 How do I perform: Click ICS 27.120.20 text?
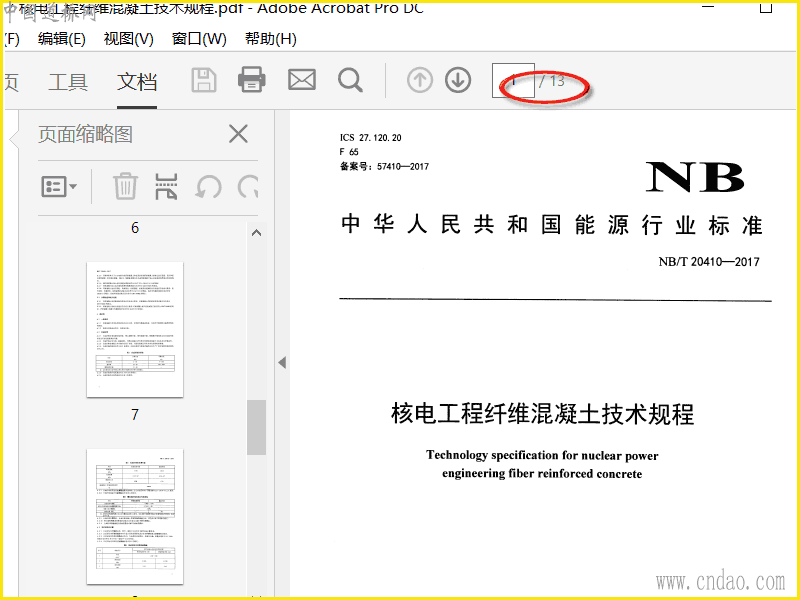[x=370, y=138]
